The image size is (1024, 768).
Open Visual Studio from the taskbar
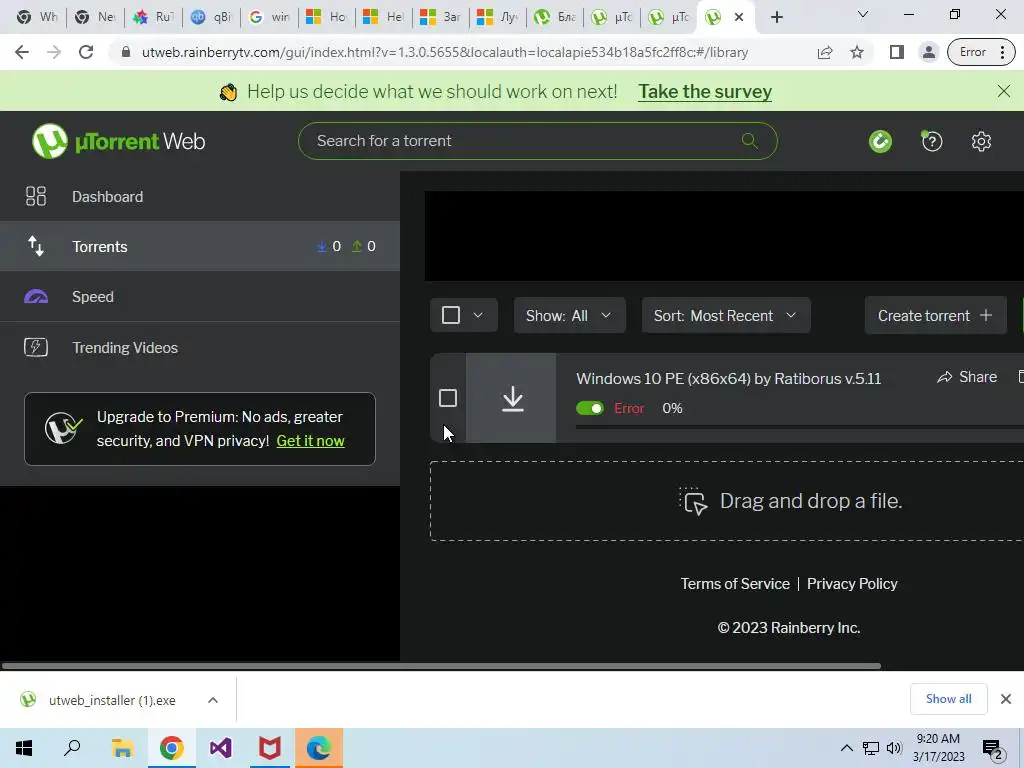[x=221, y=748]
